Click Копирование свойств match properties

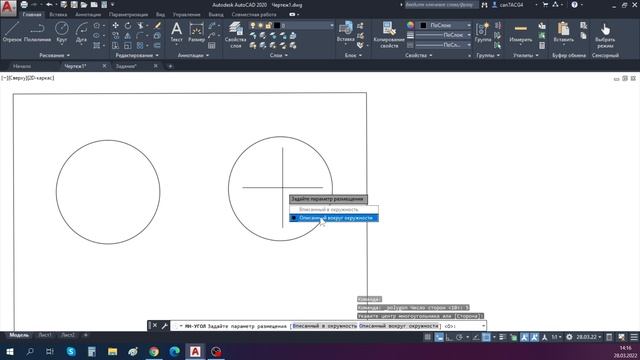(x=389, y=35)
